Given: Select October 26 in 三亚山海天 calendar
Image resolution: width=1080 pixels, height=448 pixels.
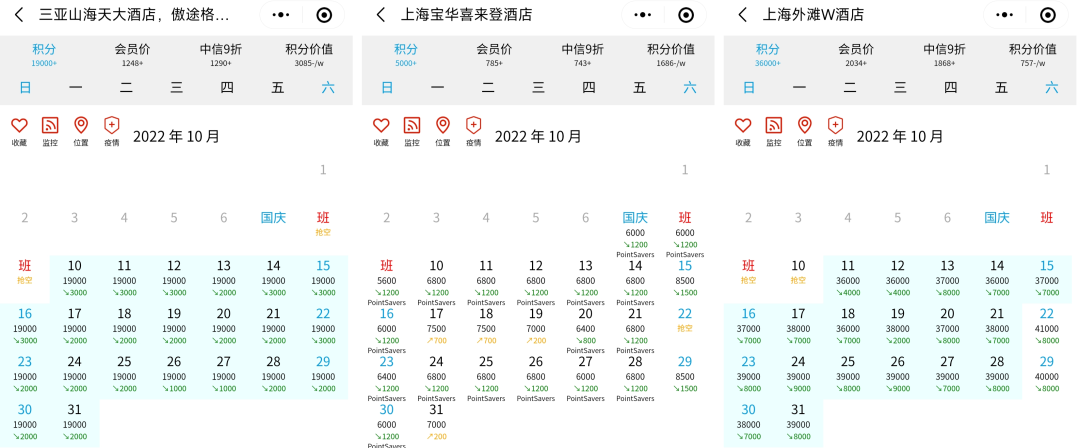Looking at the screenshot, I should [174, 375].
